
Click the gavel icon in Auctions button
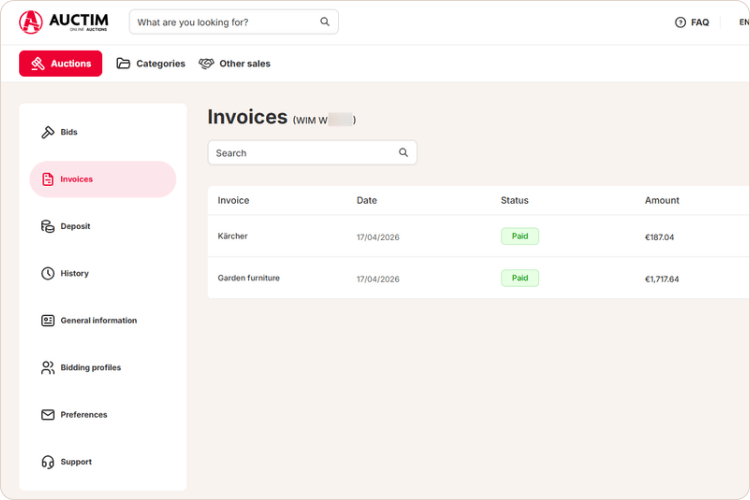click(38, 63)
